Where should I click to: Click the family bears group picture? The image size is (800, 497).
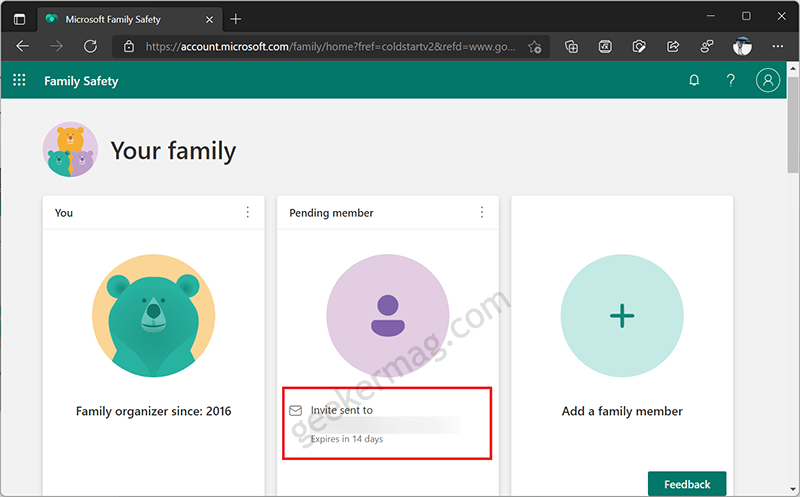70,150
